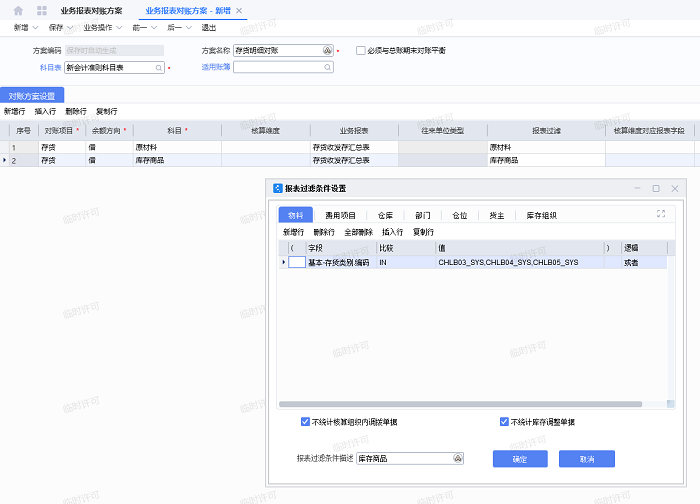This screenshot has height=504, width=700.
Task: Maximize the 报表过滤条件设置 dialog
Action: pyautogui.click(x=656, y=188)
